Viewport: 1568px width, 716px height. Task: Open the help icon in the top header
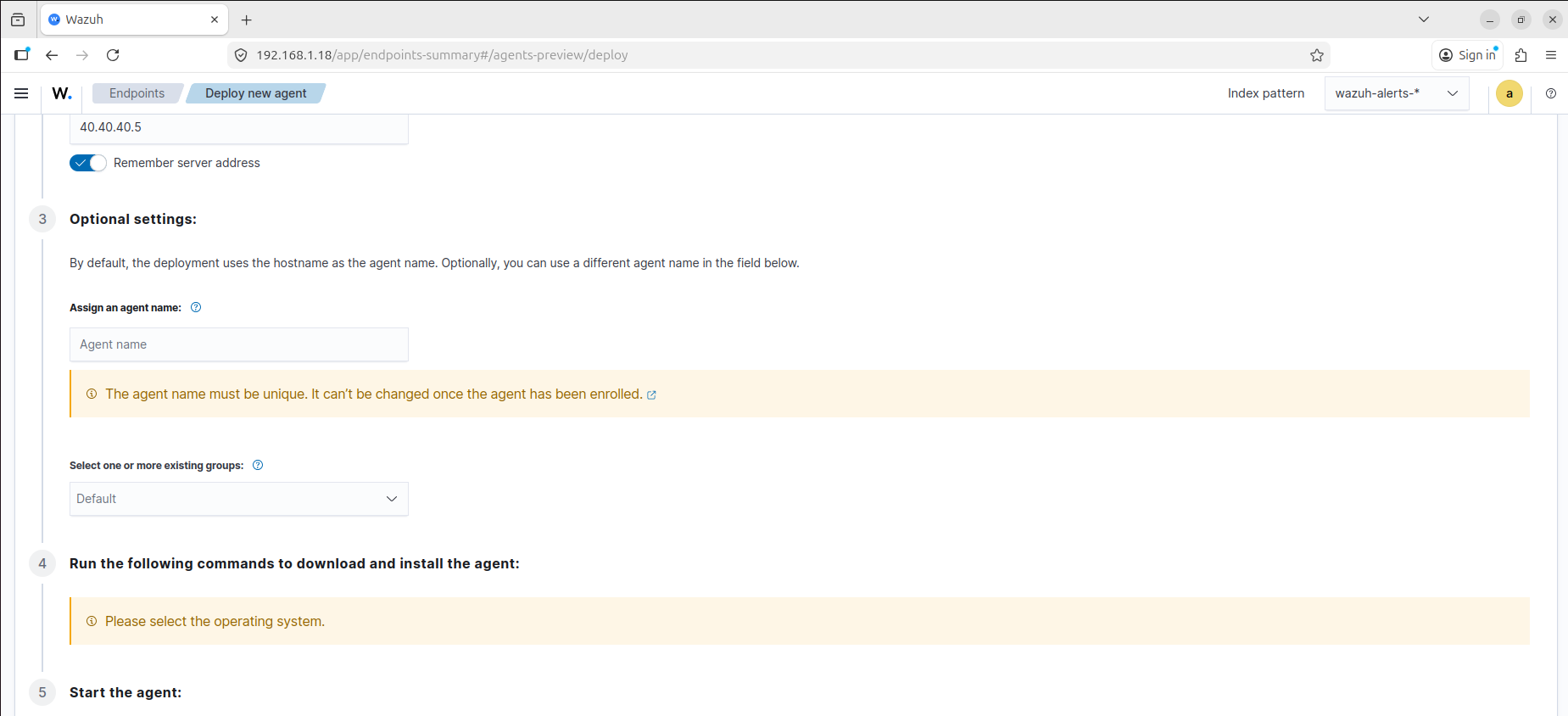[x=1550, y=93]
